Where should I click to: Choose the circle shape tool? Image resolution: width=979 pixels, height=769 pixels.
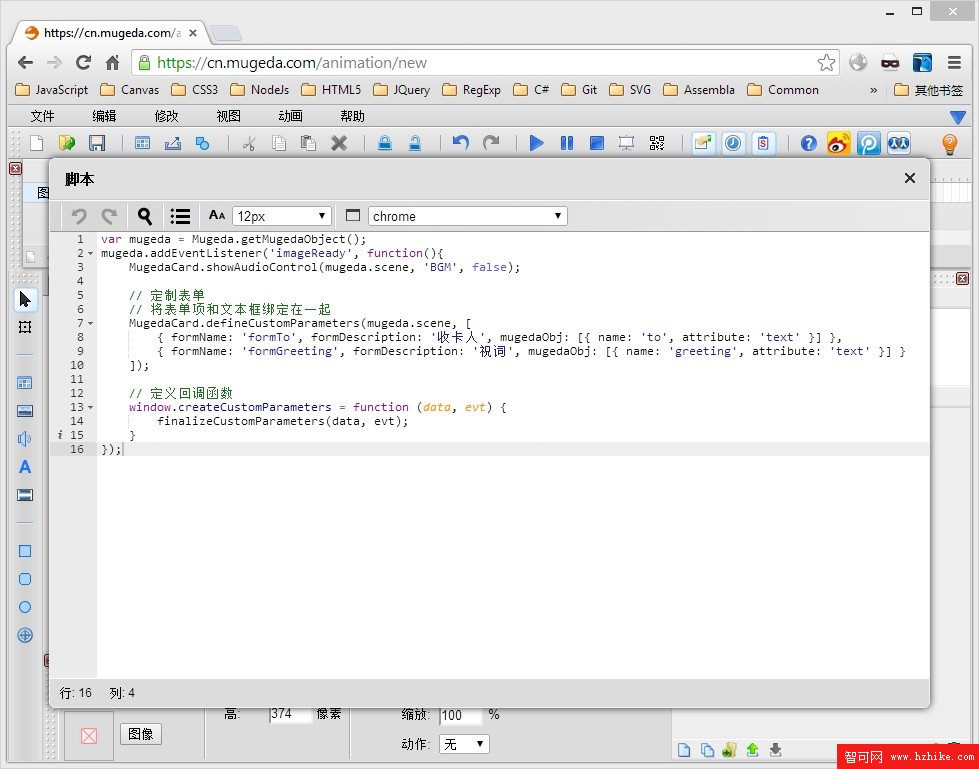point(25,607)
